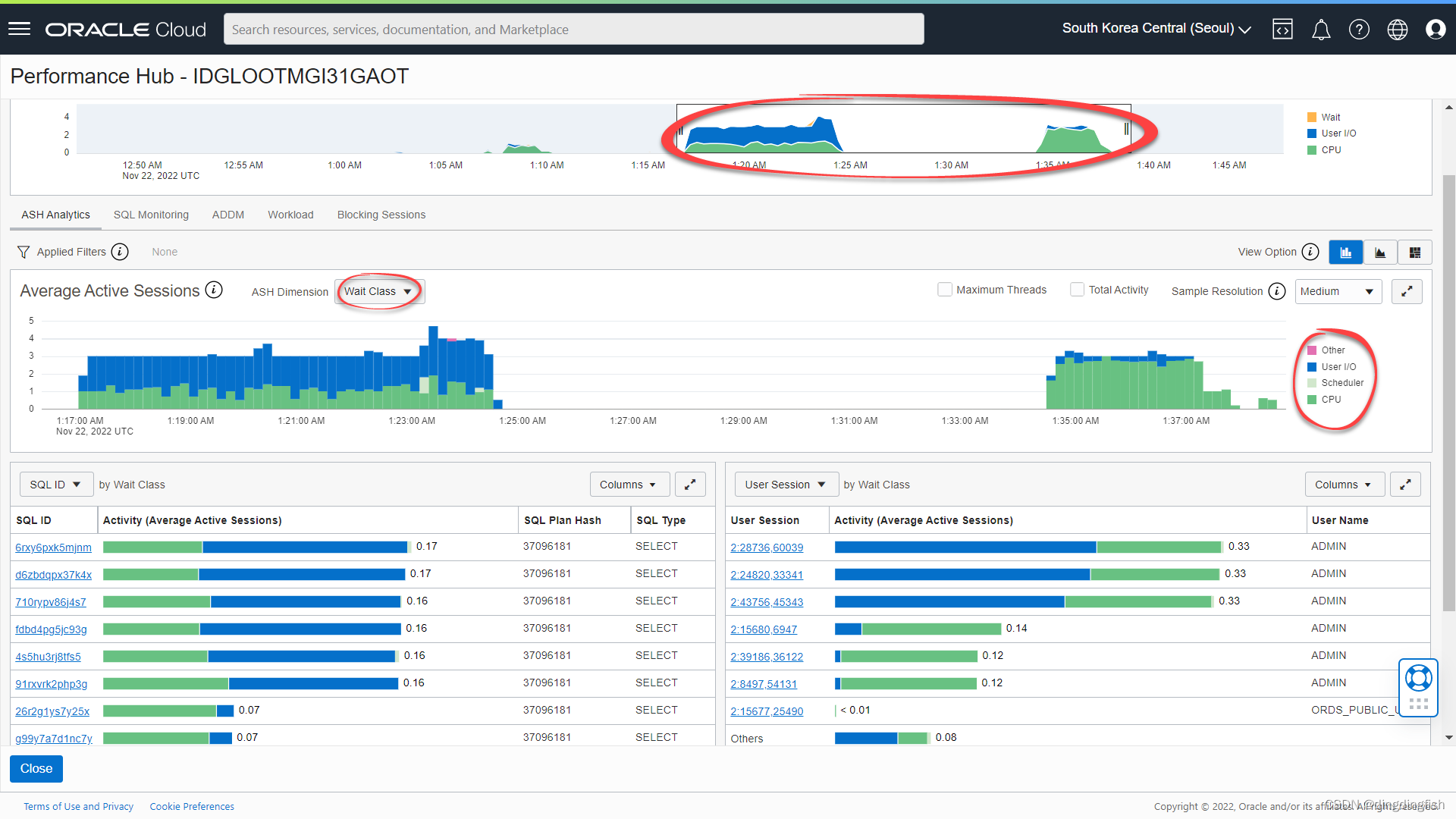Click the Close button
This screenshot has height=819, width=1456.
[36, 768]
